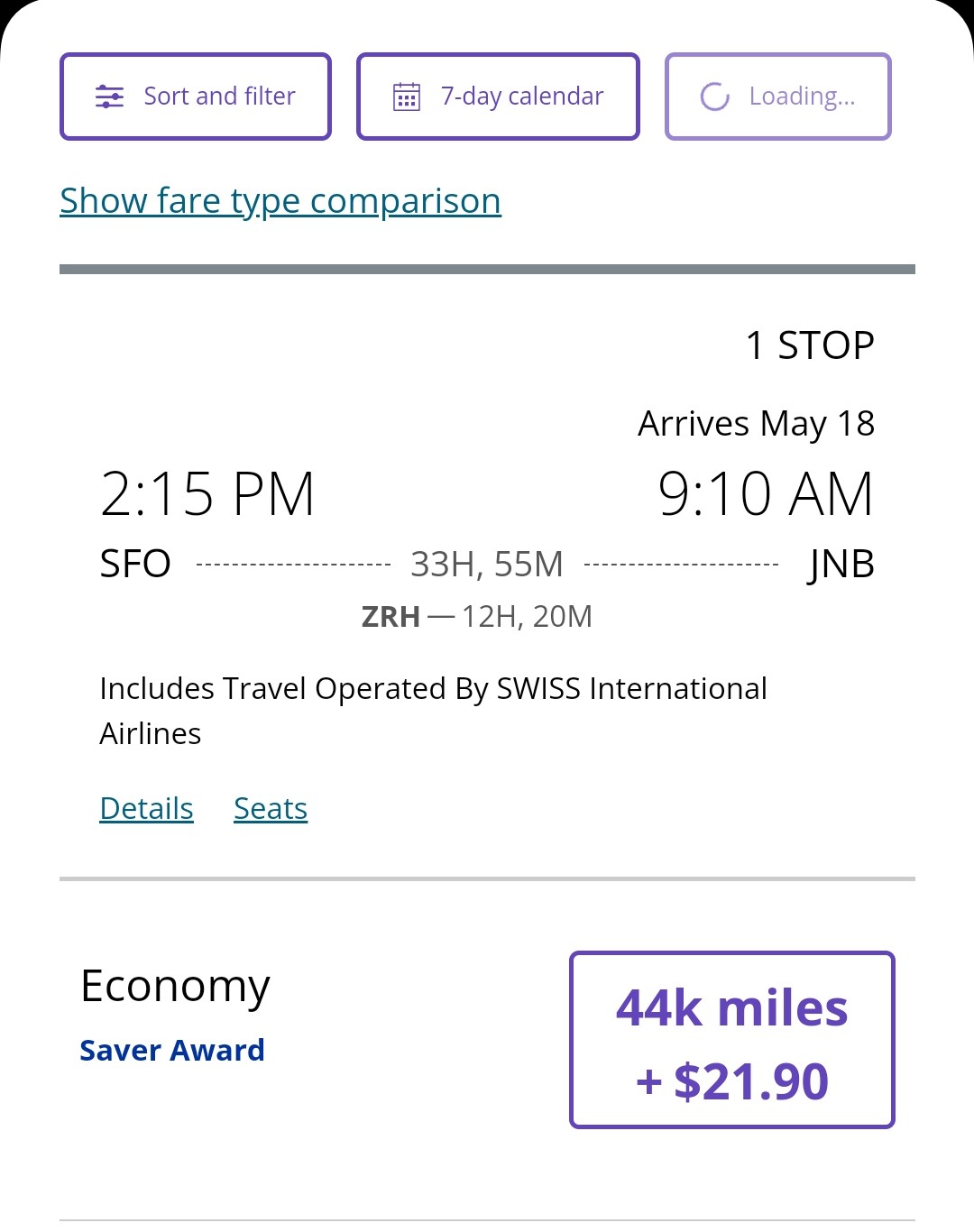
Task: Open the Sort and filter text label
Action: tap(219, 97)
